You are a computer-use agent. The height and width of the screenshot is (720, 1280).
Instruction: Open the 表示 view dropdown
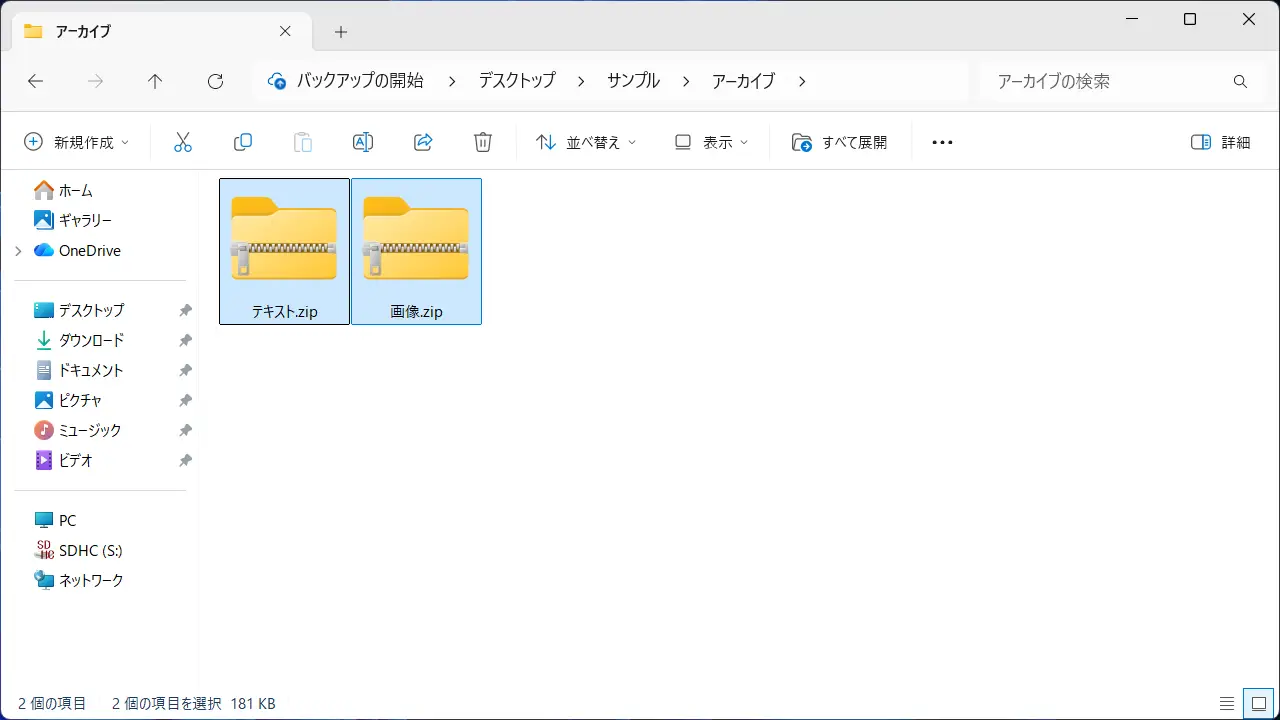(711, 142)
